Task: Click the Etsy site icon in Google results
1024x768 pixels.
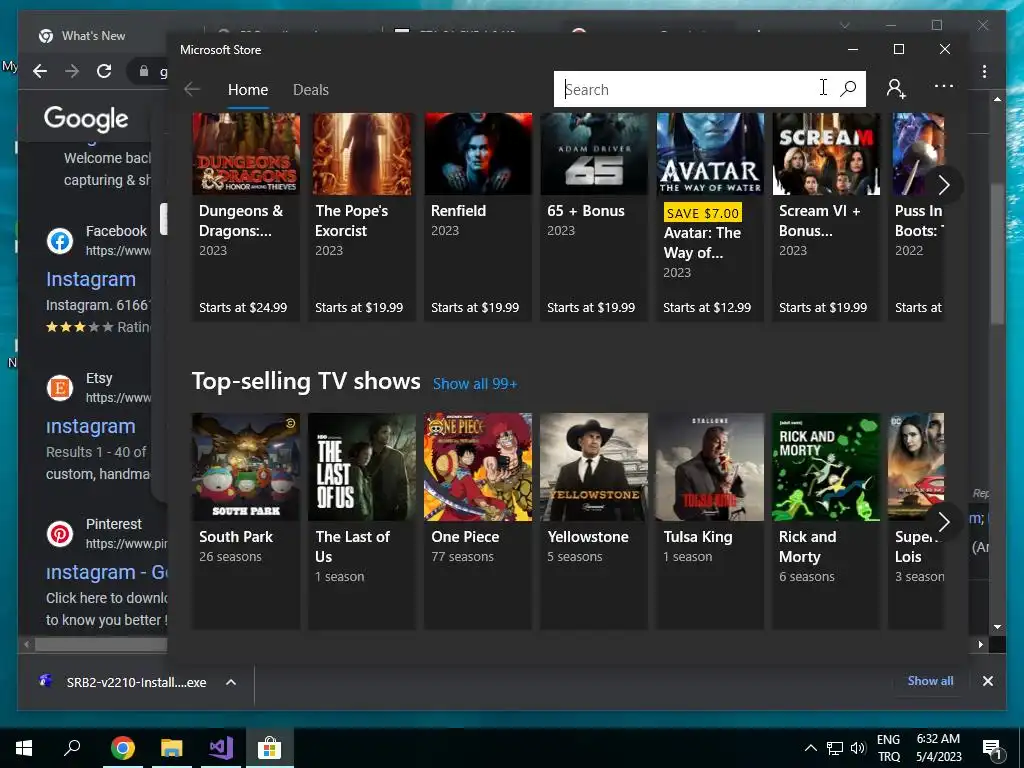Action: tap(59, 388)
